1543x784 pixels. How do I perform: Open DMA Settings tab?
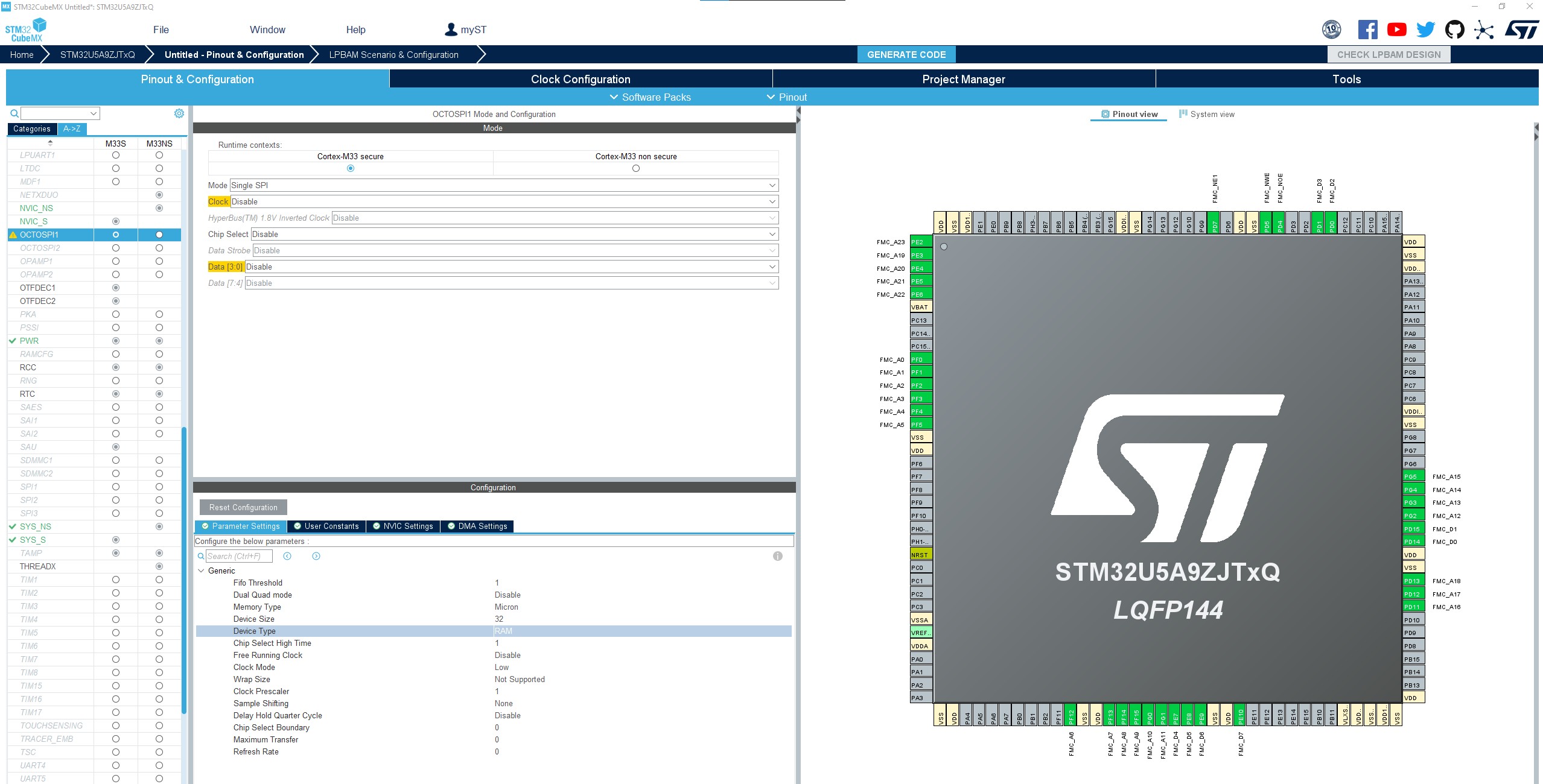point(477,526)
